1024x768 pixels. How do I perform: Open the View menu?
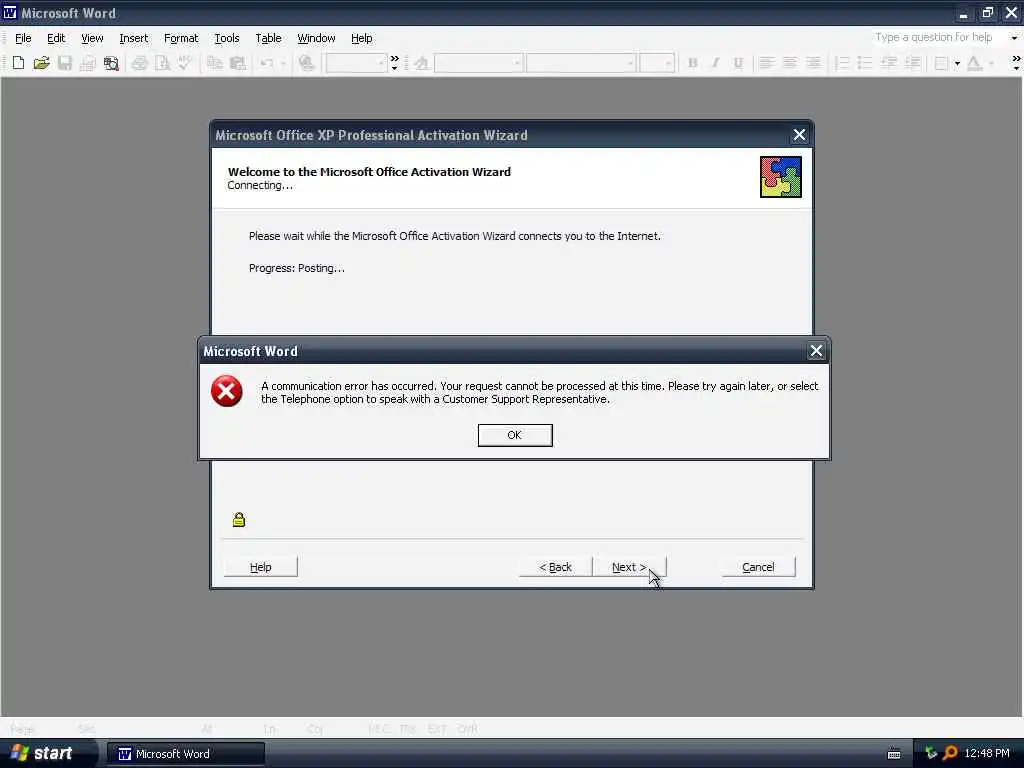point(92,38)
